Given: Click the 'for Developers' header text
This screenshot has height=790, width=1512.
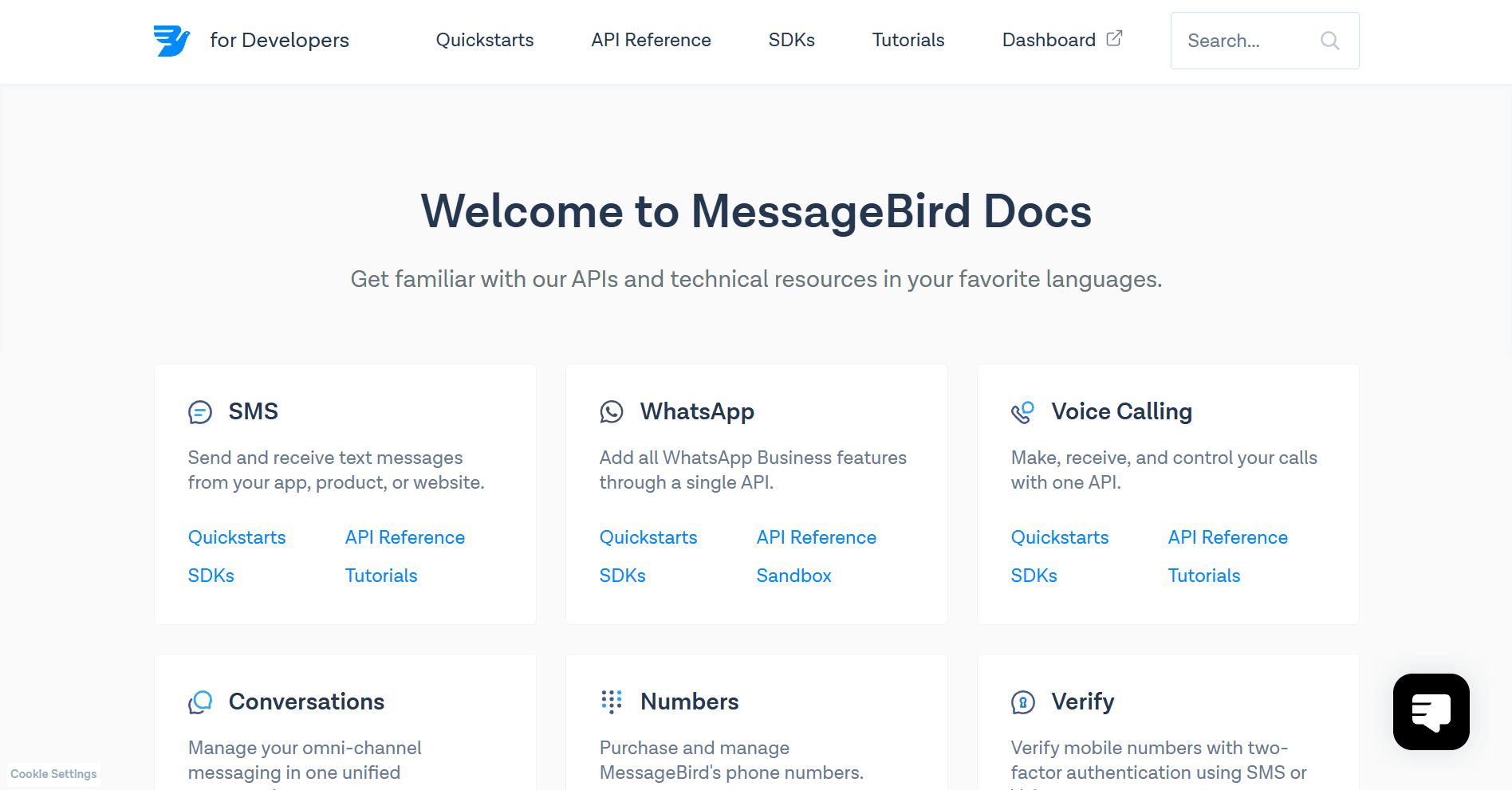Looking at the screenshot, I should (279, 40).
